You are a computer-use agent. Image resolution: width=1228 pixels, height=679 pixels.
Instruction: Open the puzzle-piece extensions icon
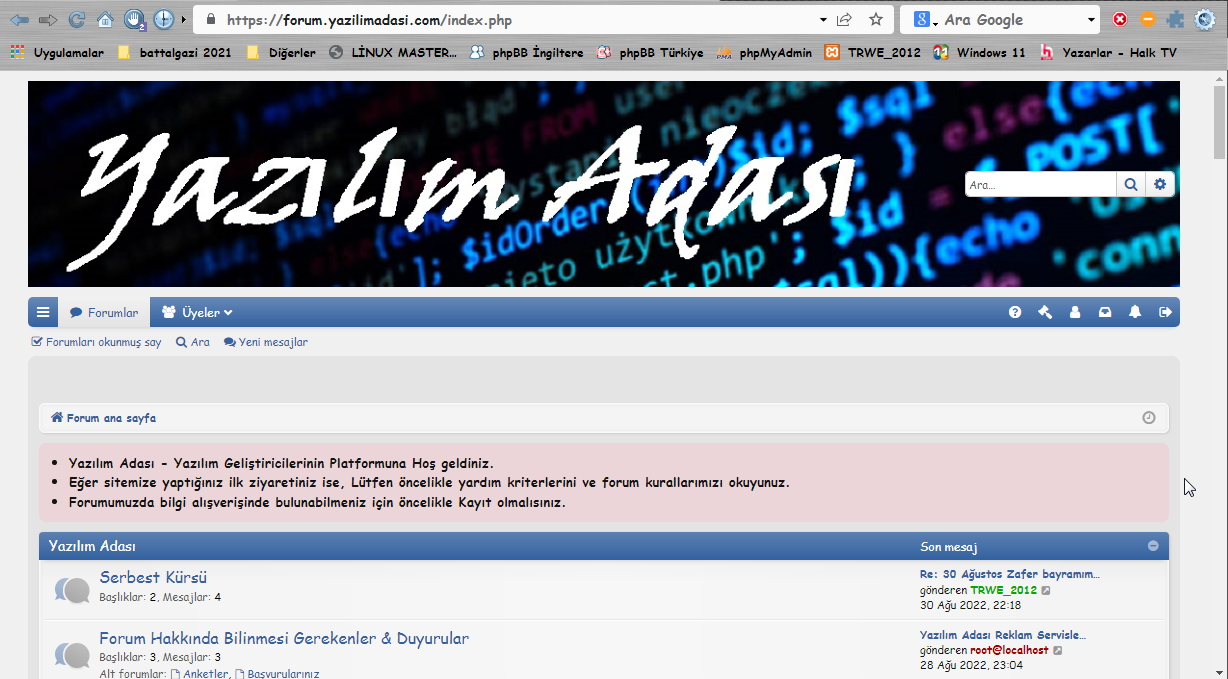pyautogui.click(x=1176, y=19)
